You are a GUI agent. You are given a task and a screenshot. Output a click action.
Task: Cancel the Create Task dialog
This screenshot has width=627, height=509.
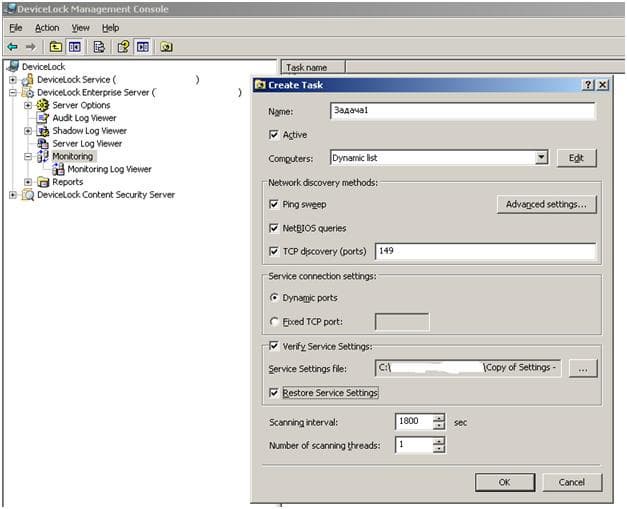pyautogui.click(x=572, y=482)
